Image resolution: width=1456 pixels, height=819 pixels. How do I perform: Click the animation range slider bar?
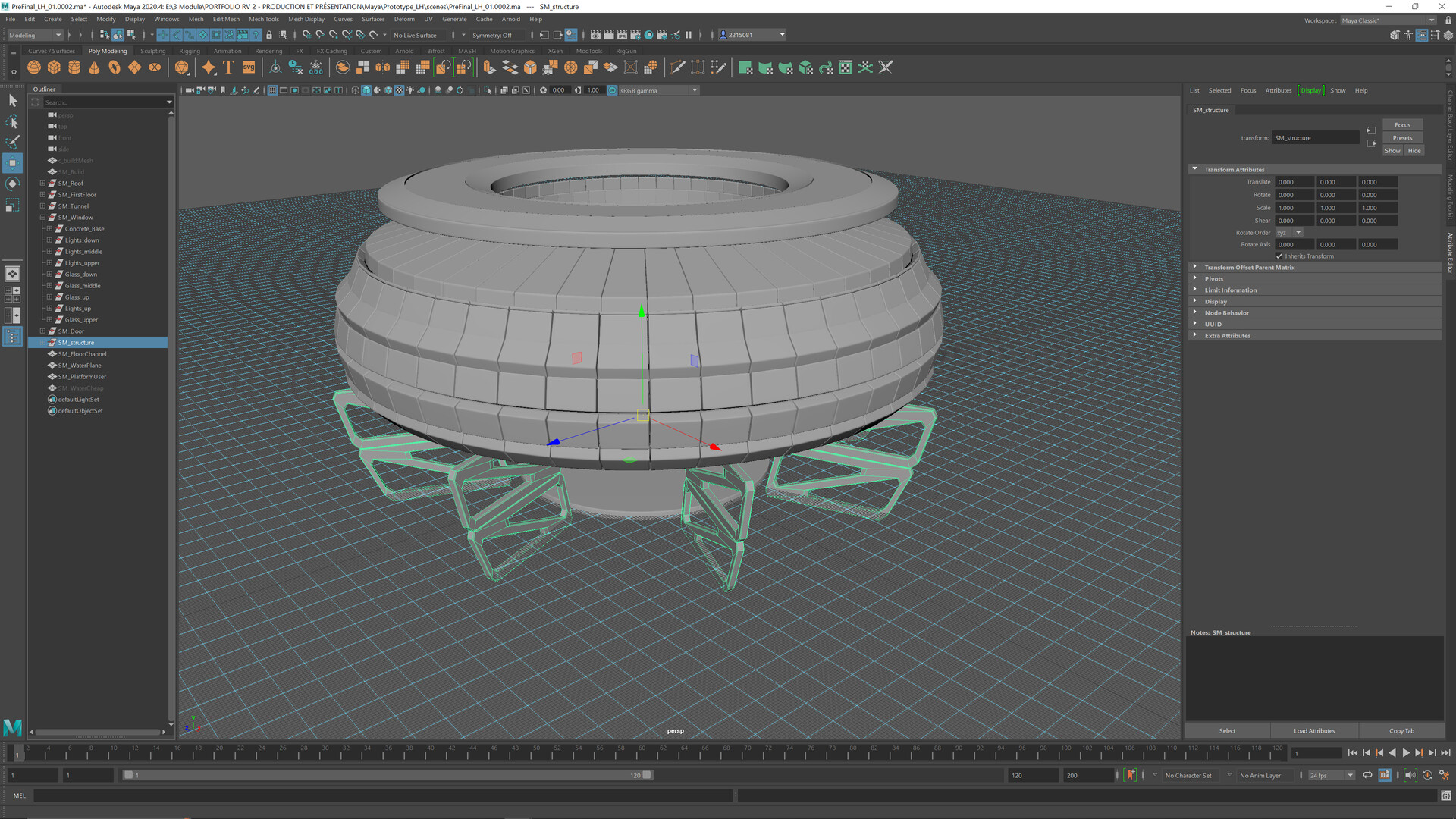(x=387, y=775)
